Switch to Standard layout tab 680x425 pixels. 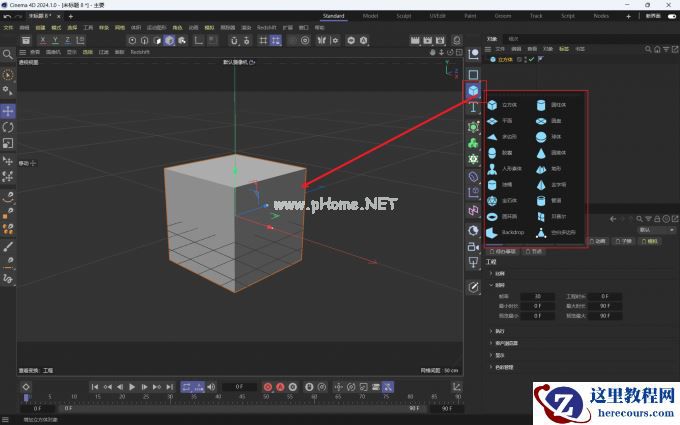point(333,16)
